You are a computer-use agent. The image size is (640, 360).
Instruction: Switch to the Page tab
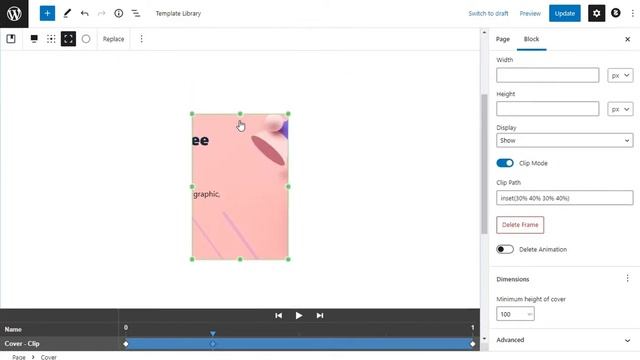pos(502,39)
